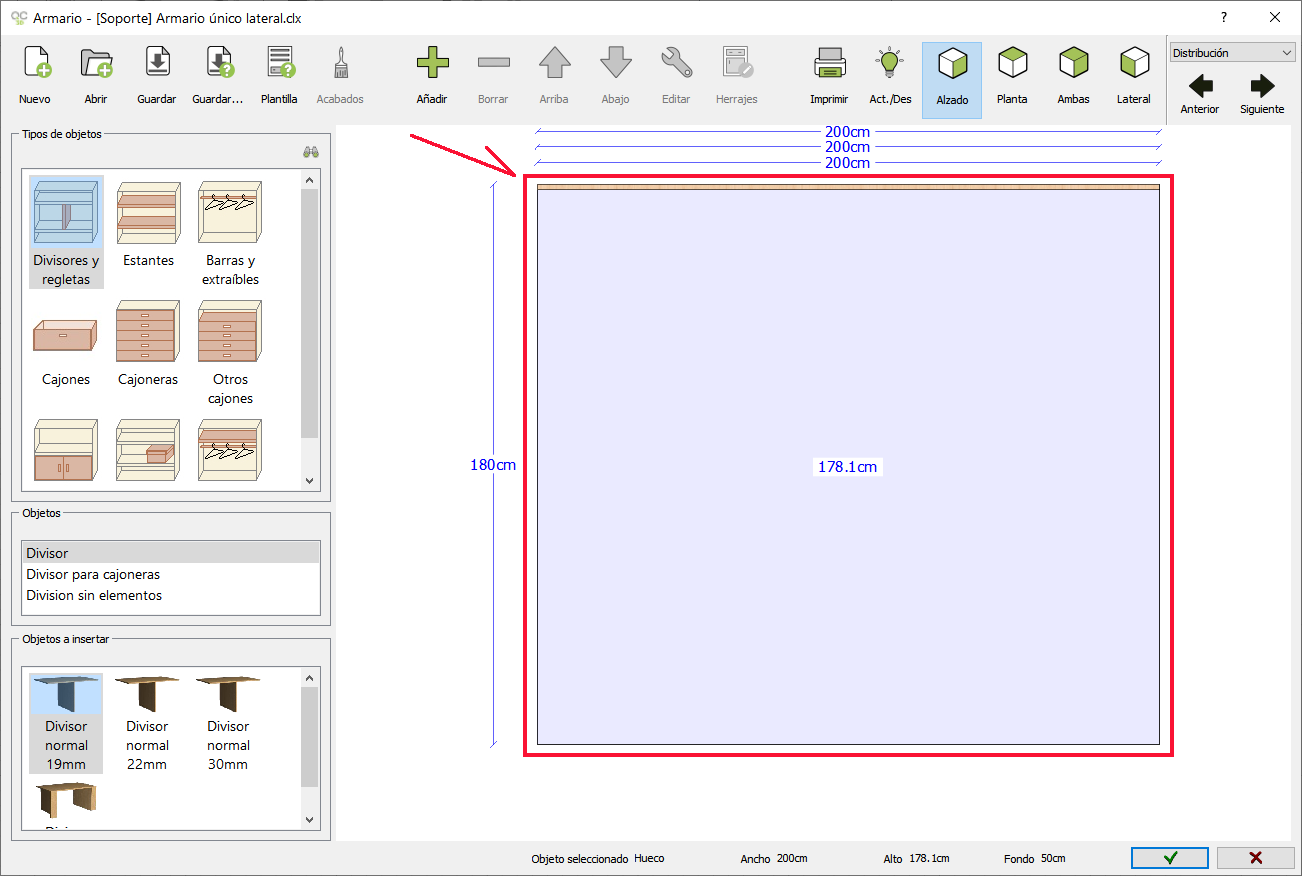This screenshot has height=876, width=1302.
Task: Click the binoculars search icon
Action: 311,152
